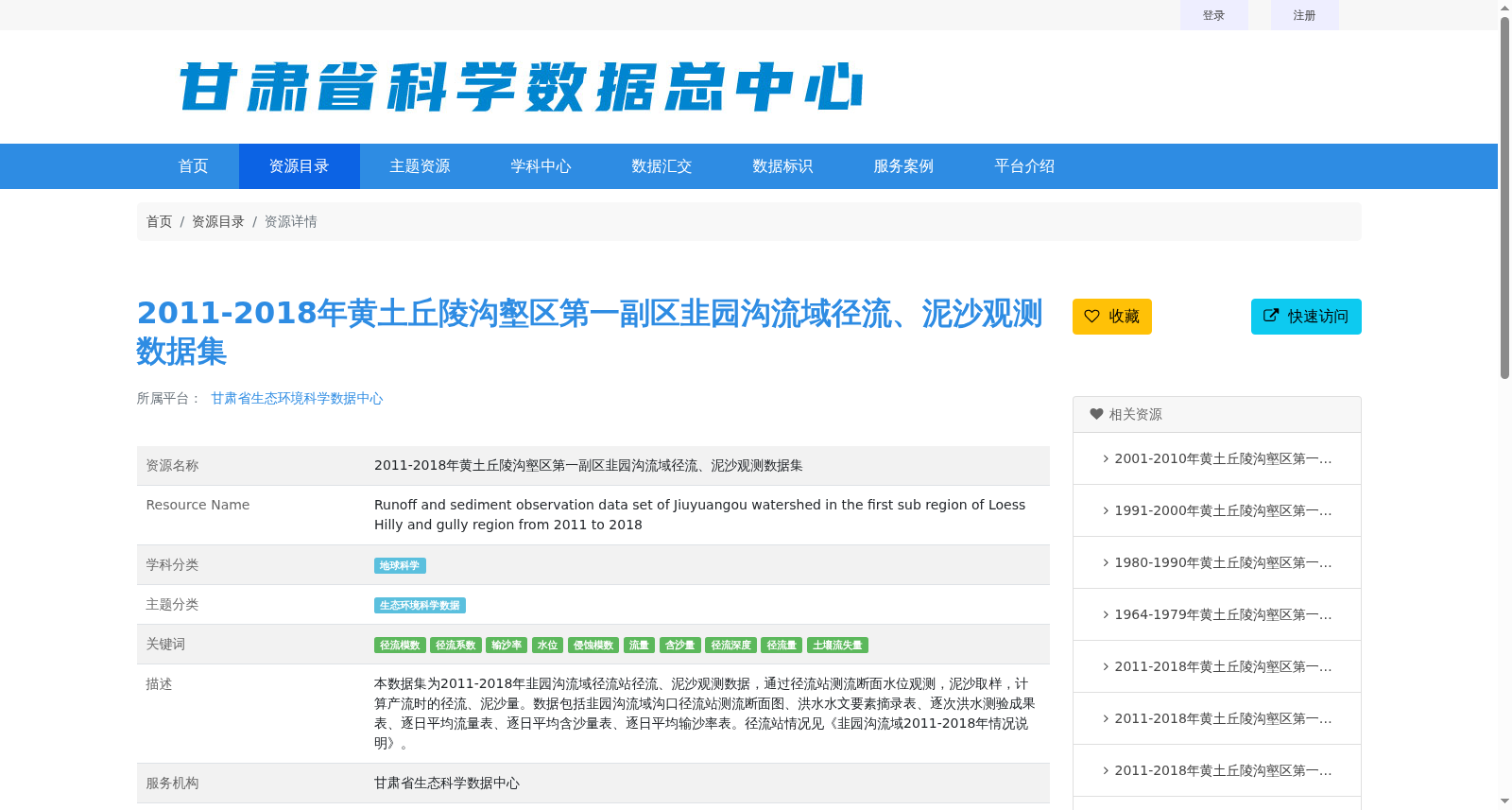Open the 1980-1990年黄土丘陵沟壑区 related resource
Screen dimensions: 1512x810
[x=1223, y=562]
